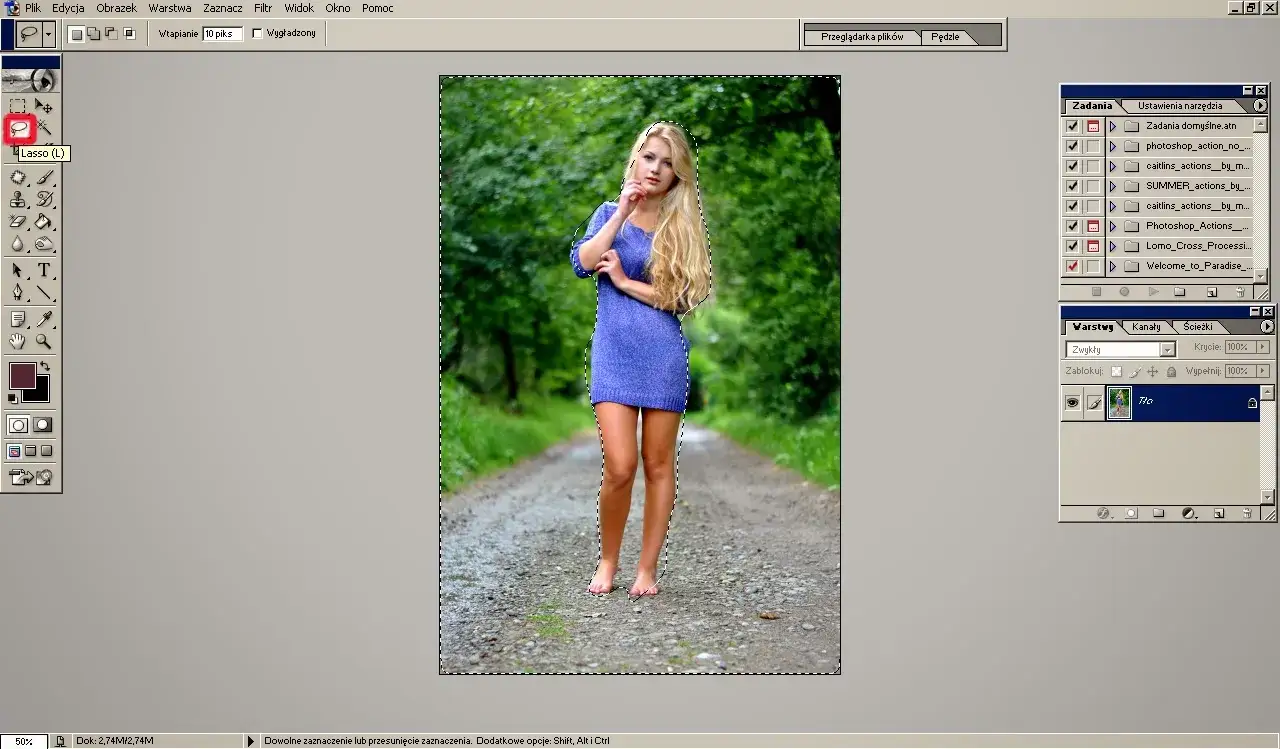Select the Eyedropper tool

tap(44, 320)
